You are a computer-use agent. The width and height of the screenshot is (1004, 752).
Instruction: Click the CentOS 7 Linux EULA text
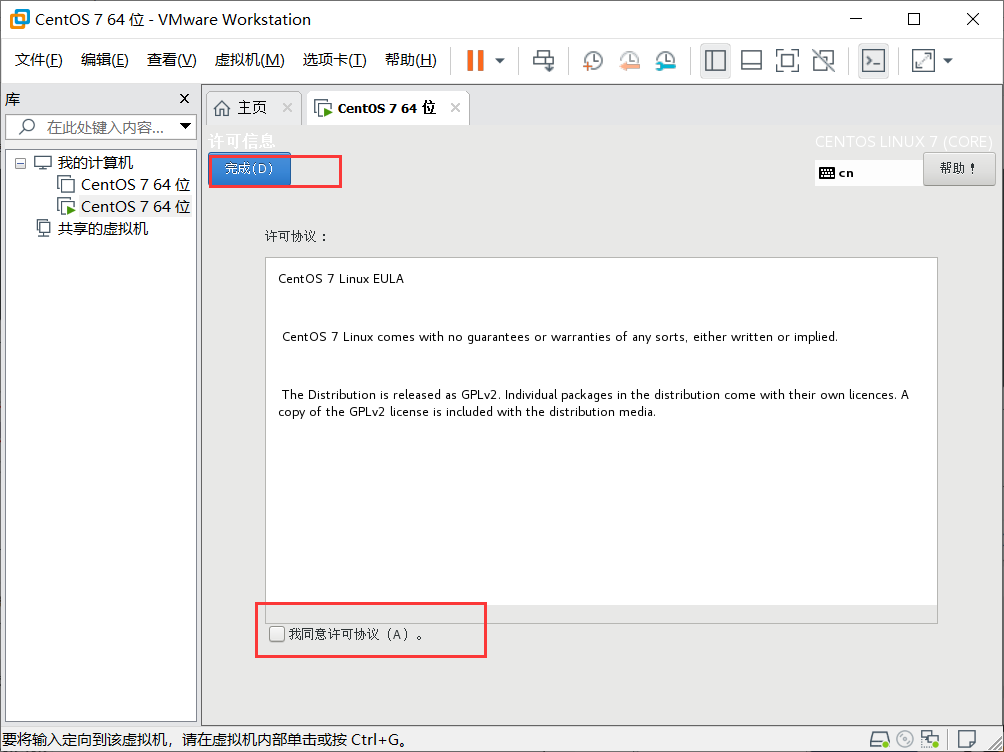coord(341,279)
